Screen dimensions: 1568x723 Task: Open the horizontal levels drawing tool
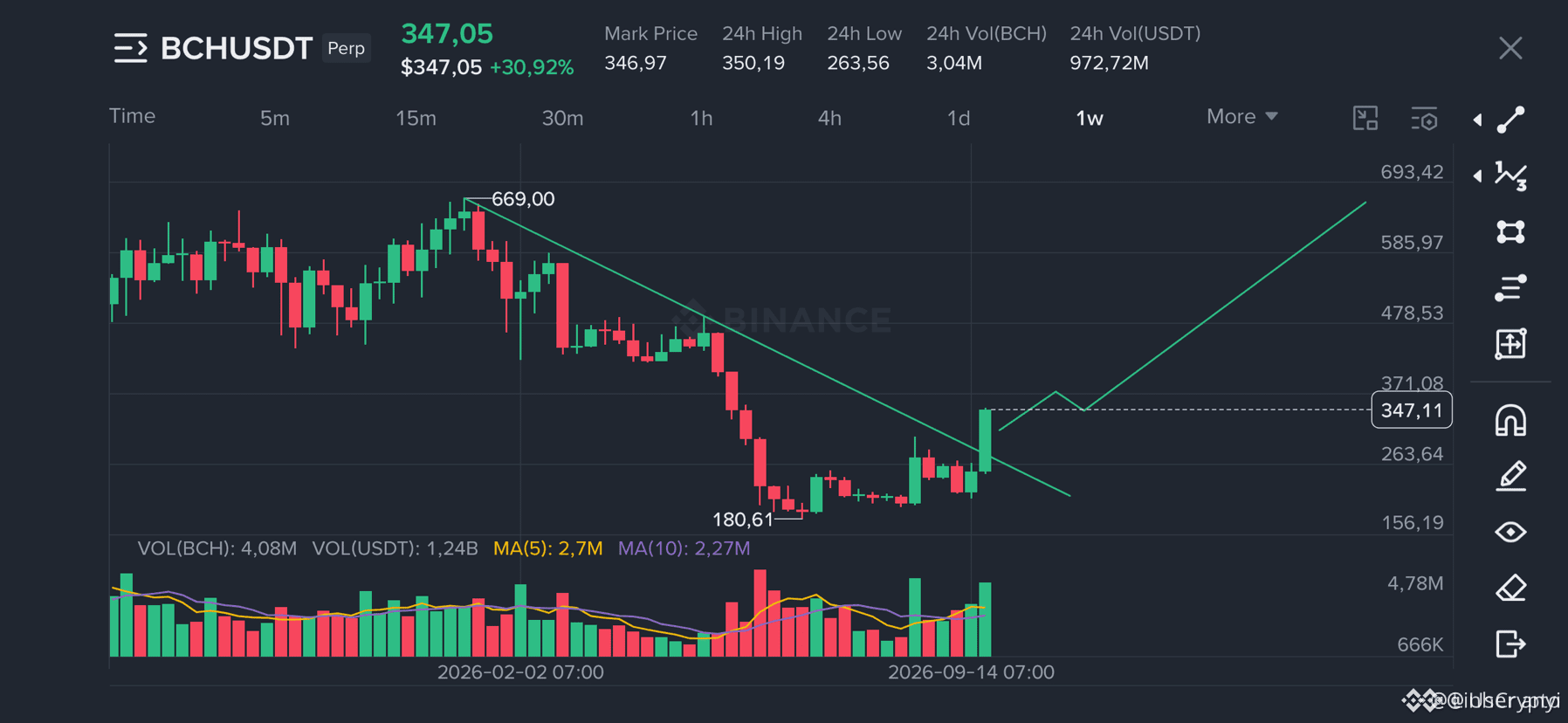click(1510, 287)
